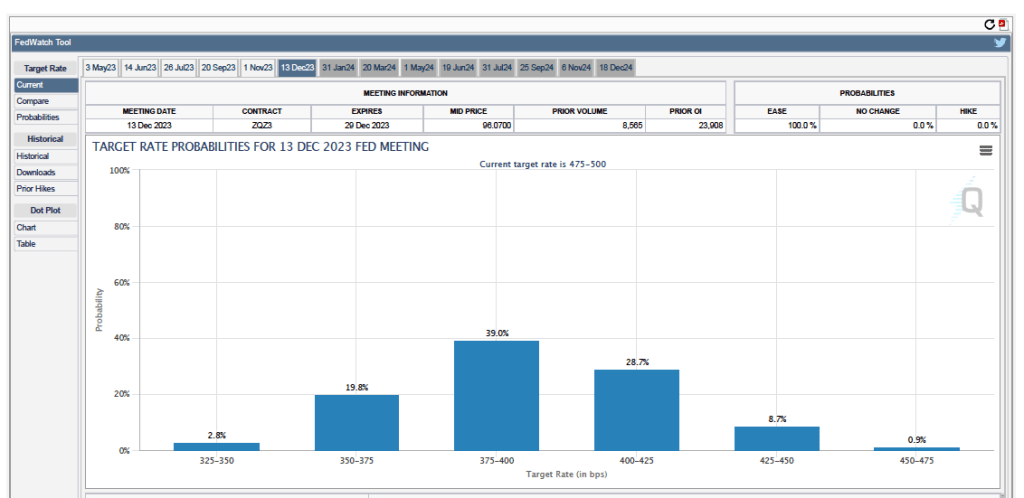Click the Q watermark logo on chart
This screenshot has width=1024, height=498.
click(968, 201)
